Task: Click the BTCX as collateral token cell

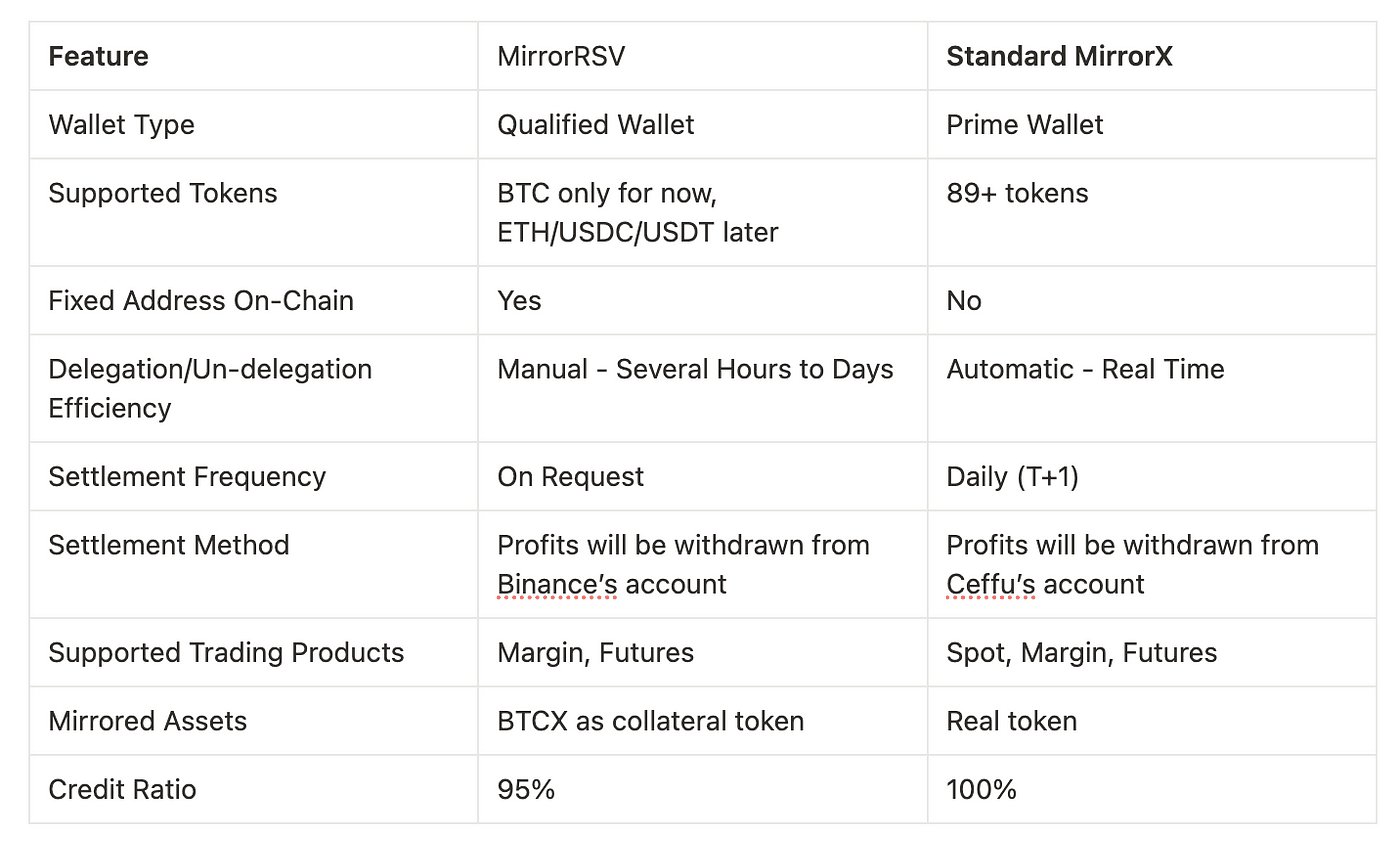Action: [650, 720]
